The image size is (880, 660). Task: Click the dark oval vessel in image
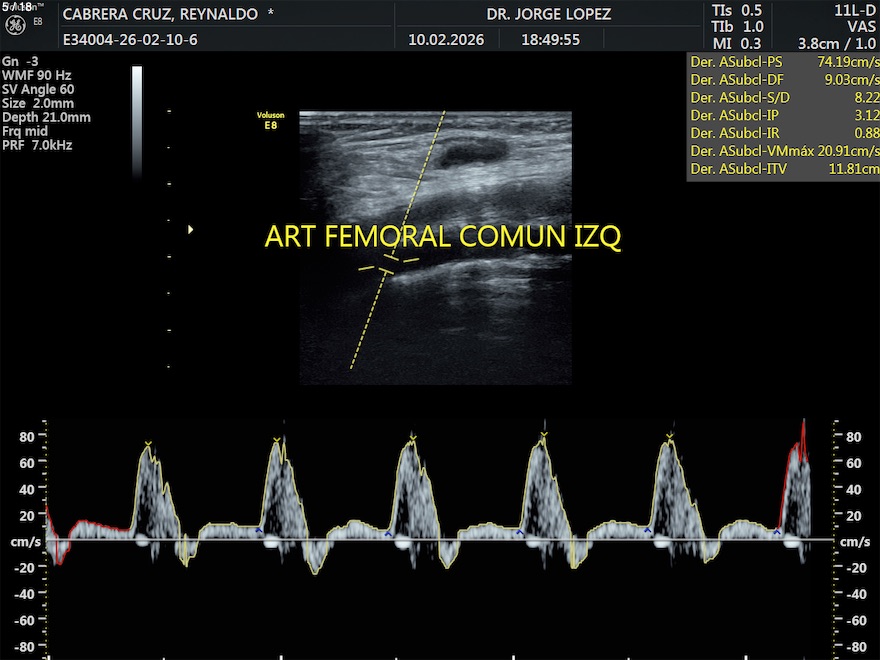tap(473, 153)
